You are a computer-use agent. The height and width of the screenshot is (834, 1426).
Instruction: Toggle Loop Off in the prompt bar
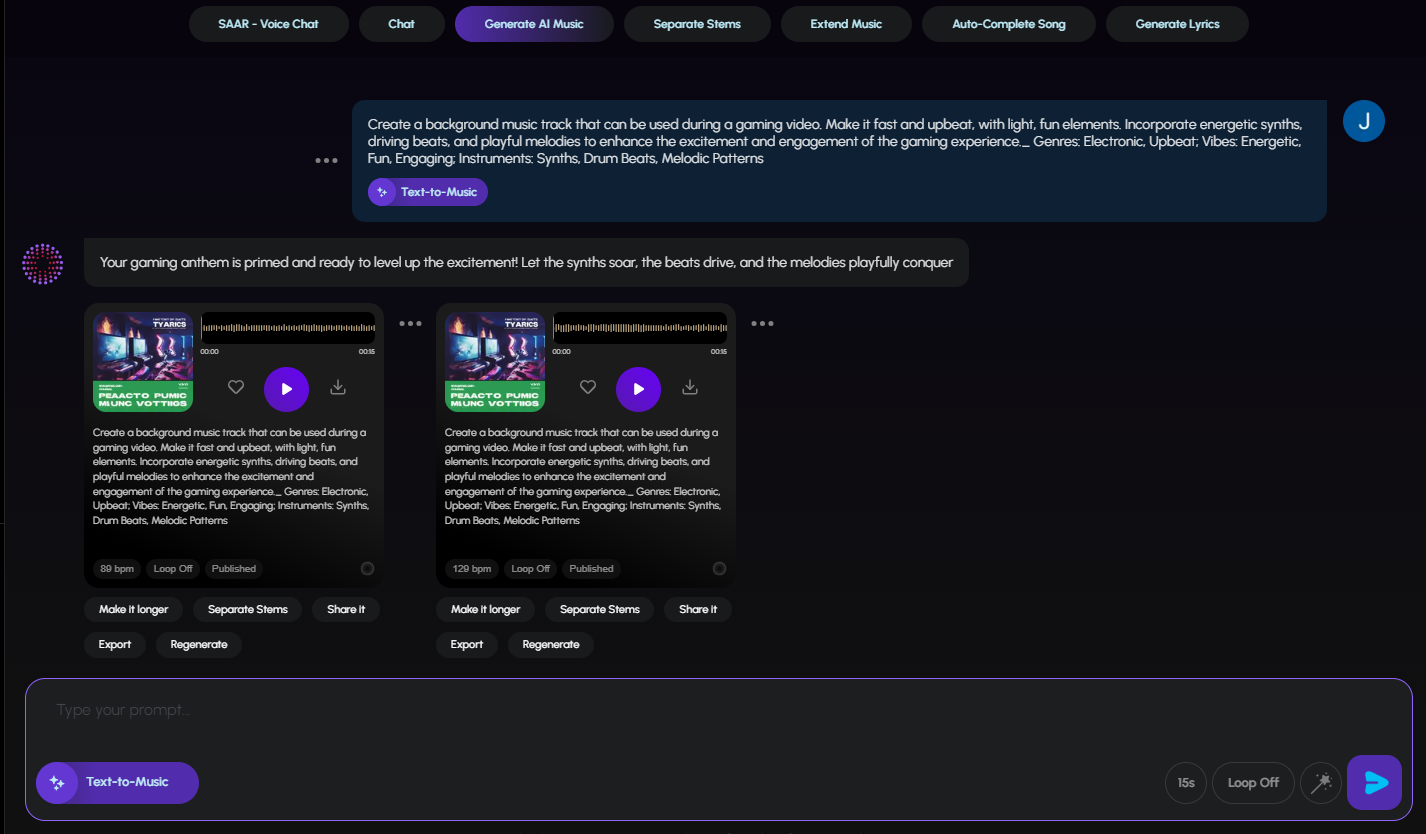[1253, 783]
